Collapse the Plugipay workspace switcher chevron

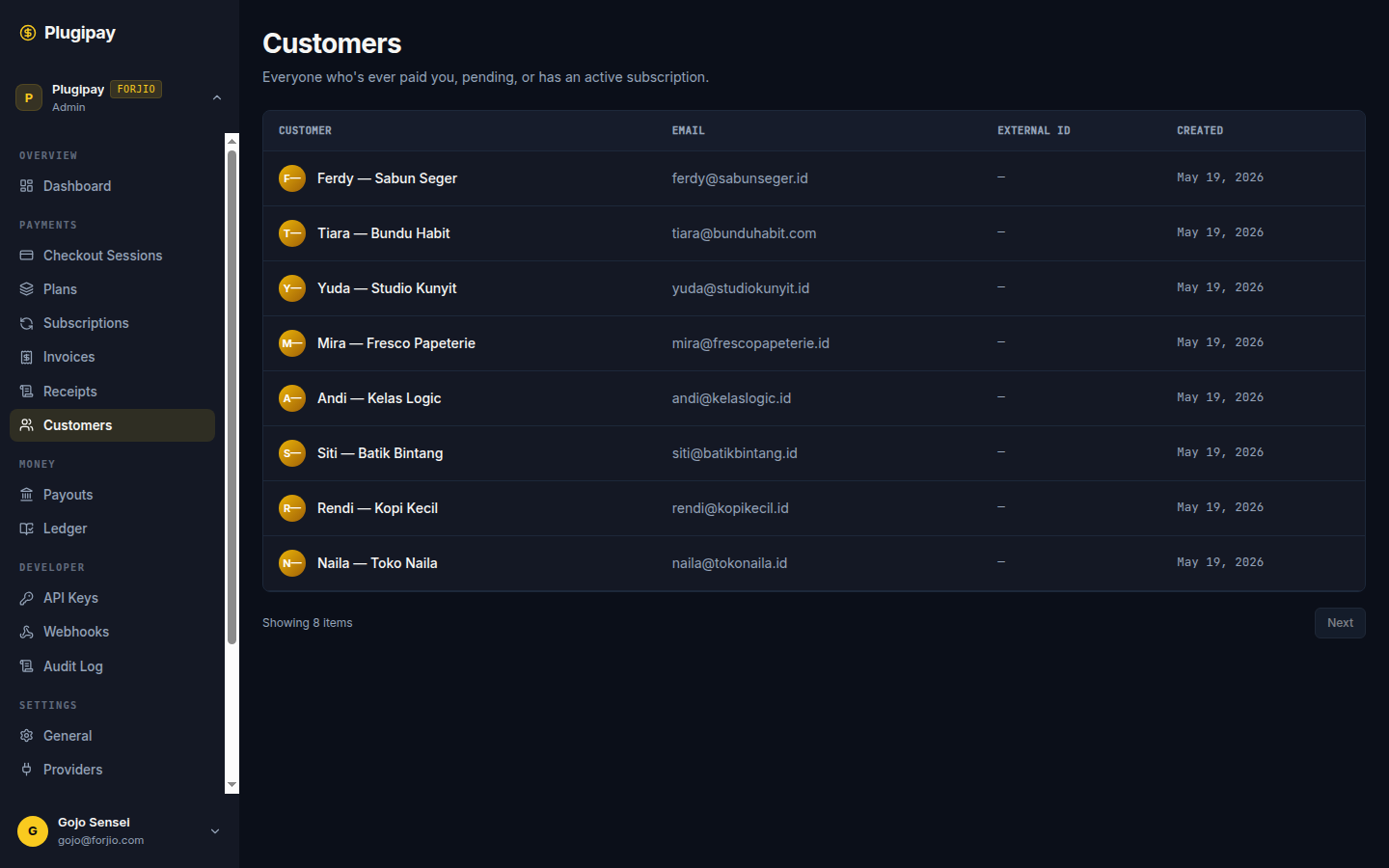click(x=217, y=97)
